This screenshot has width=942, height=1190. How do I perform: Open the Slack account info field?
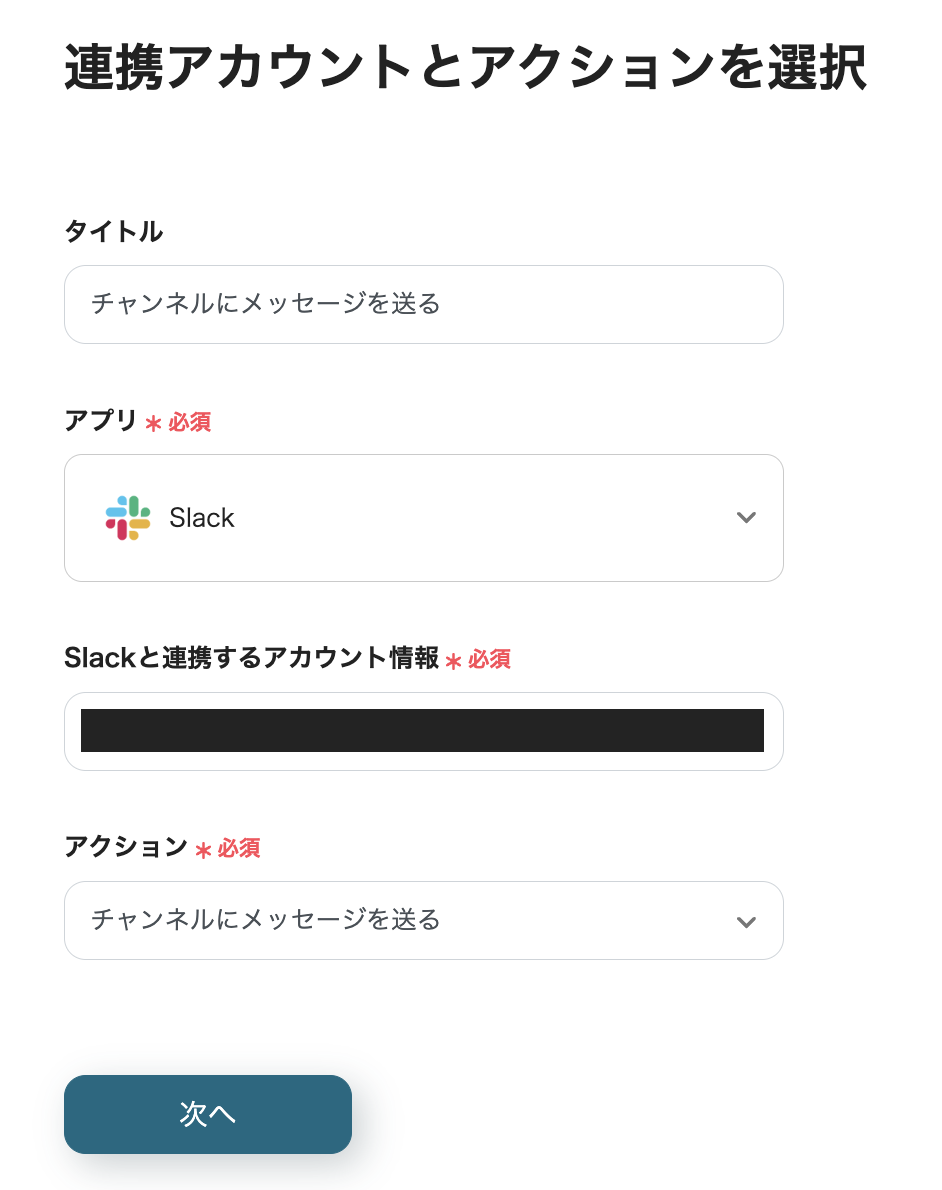[423, 731]
